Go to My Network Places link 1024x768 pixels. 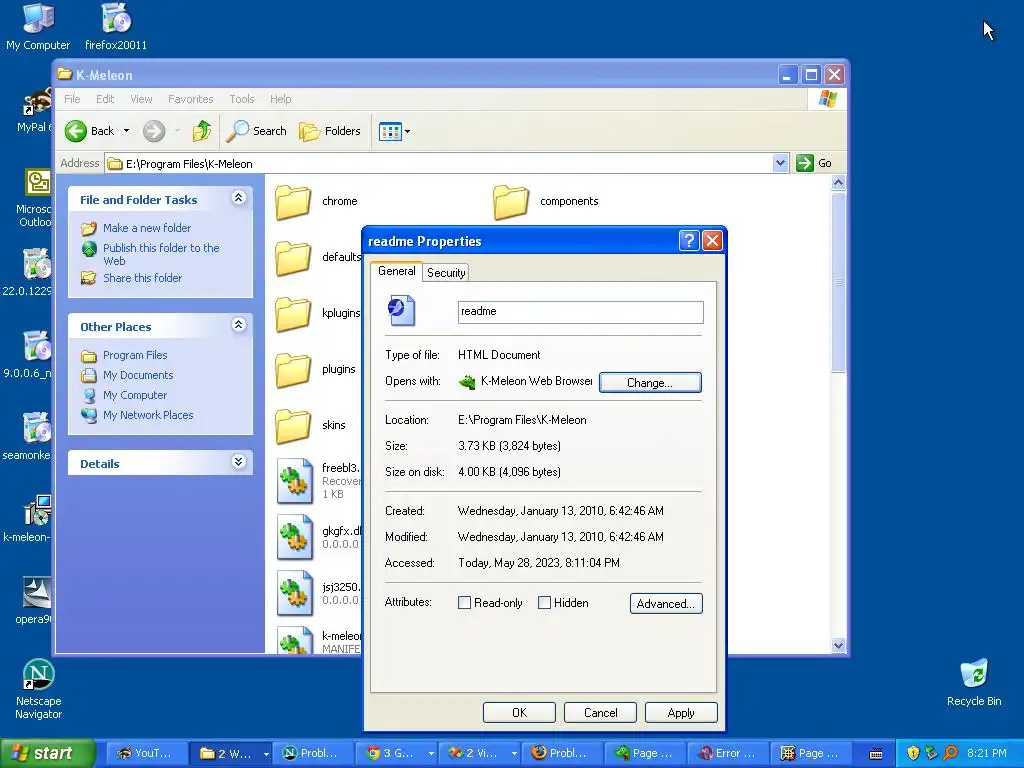(148, 415)
